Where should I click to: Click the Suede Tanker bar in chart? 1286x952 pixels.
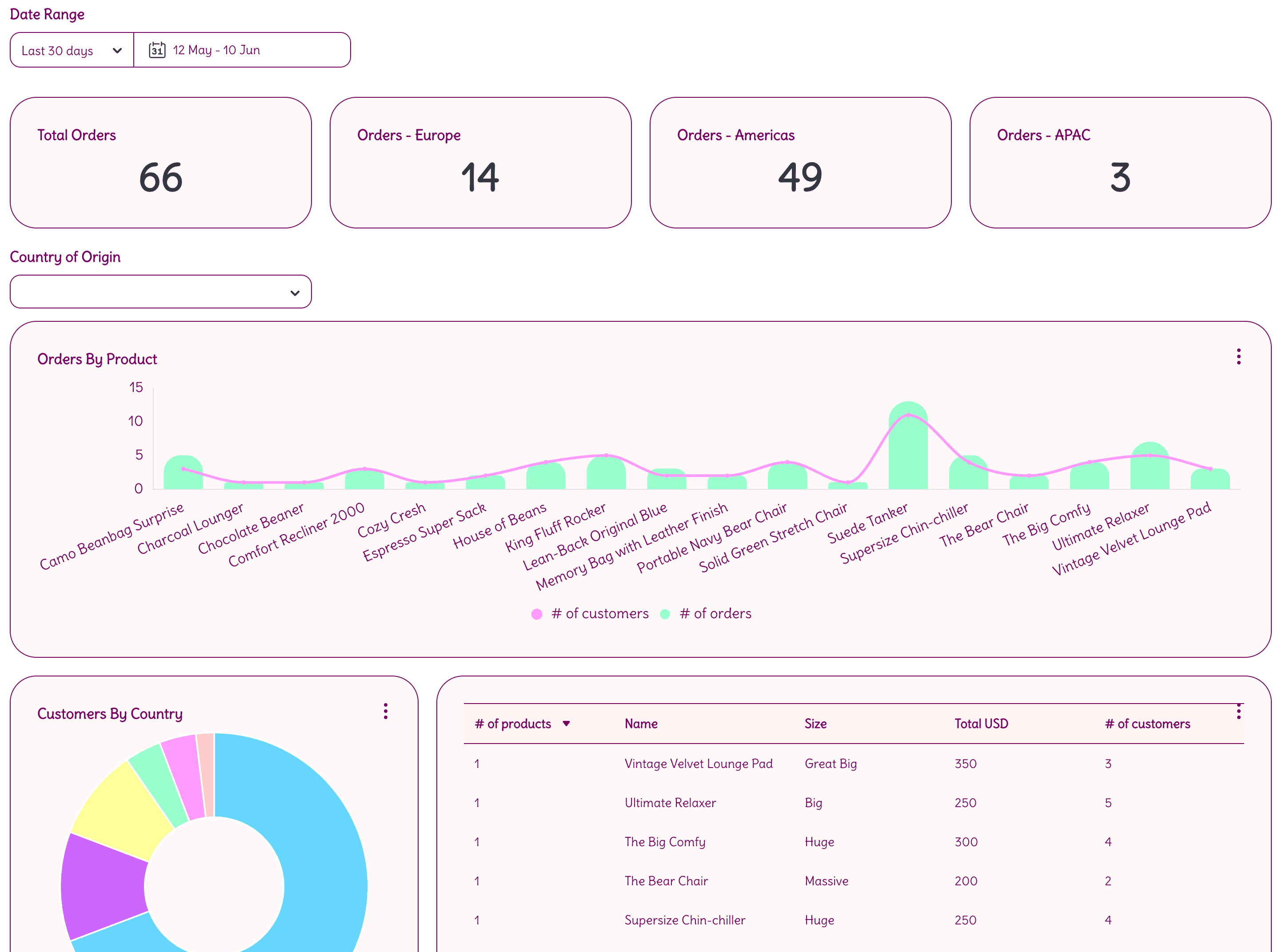[908, 445]
